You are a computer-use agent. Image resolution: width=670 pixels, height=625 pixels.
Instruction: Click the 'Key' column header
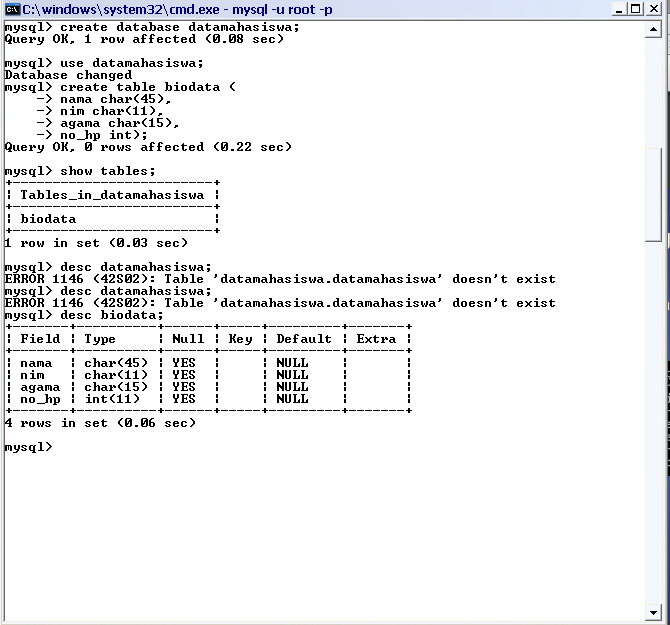click(x=240, y=339)
